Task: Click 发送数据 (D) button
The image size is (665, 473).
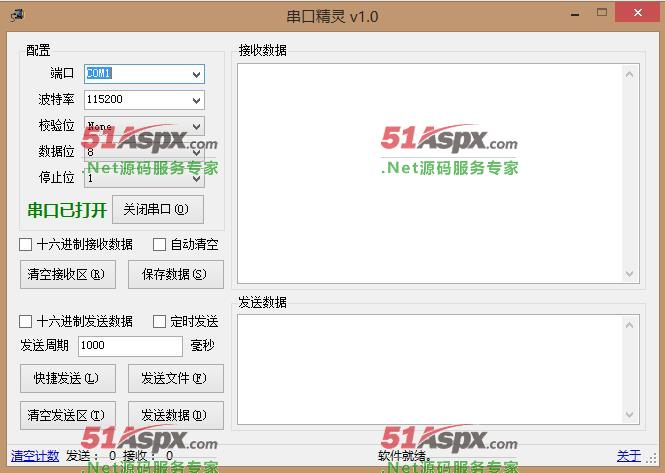Action: (176, 415)
